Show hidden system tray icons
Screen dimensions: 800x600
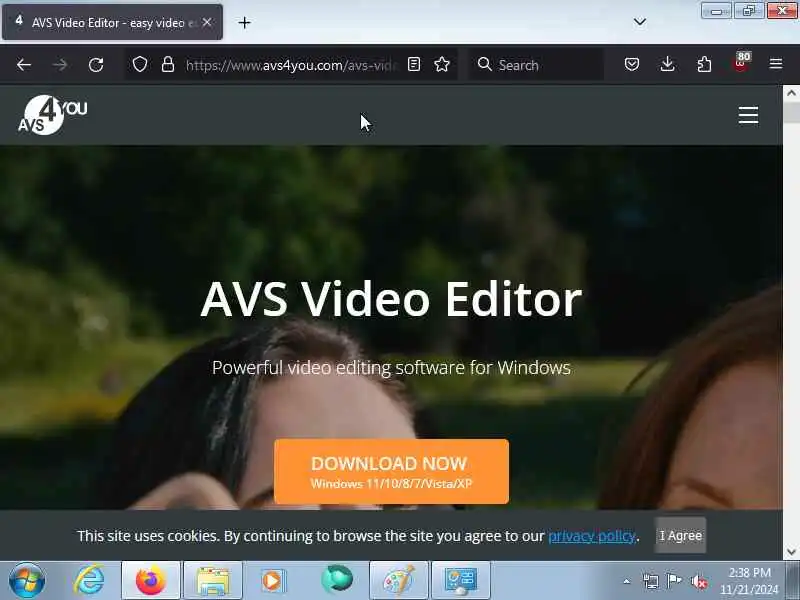tap(627, 581)
